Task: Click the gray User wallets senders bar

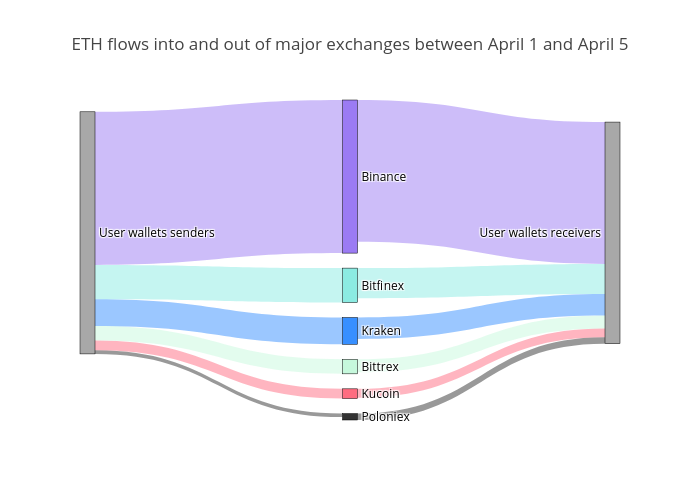Action: click(87, 232)
